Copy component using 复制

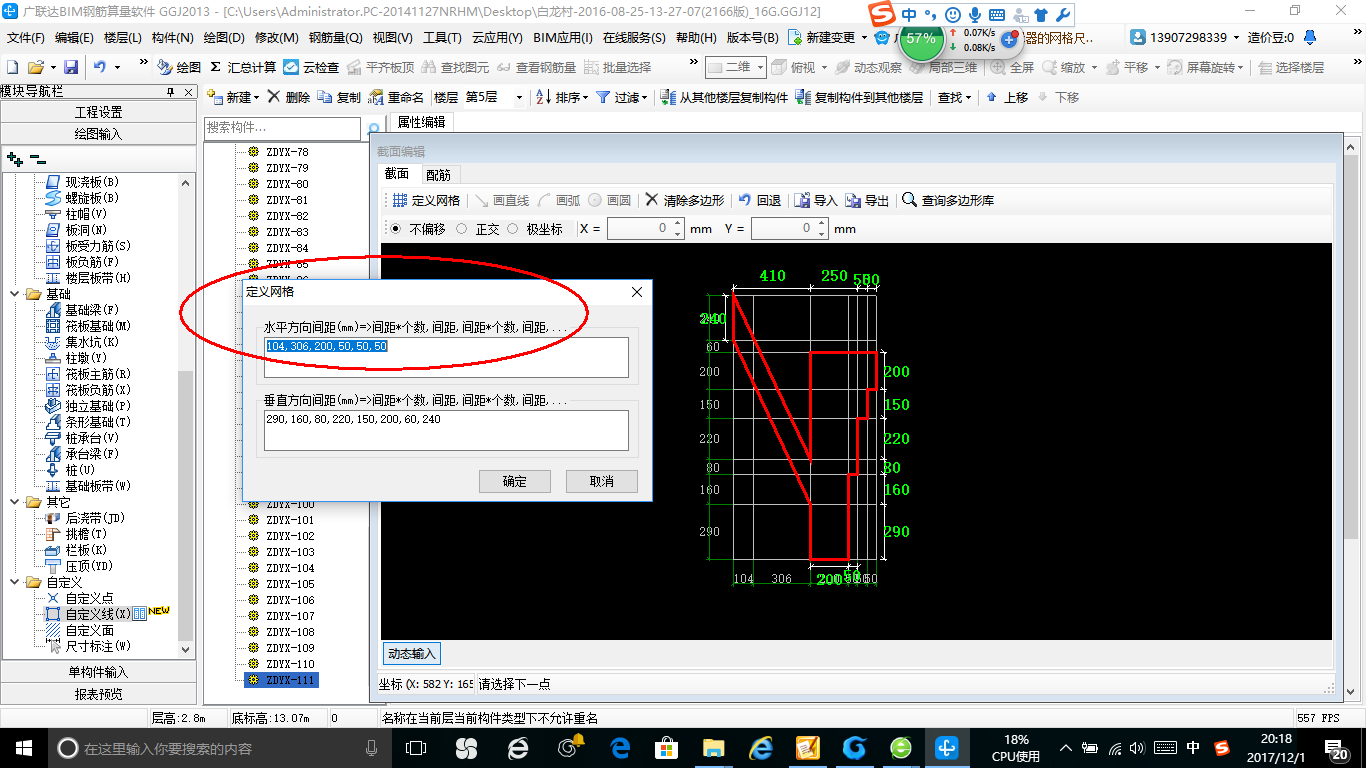(x=339, y=97)
